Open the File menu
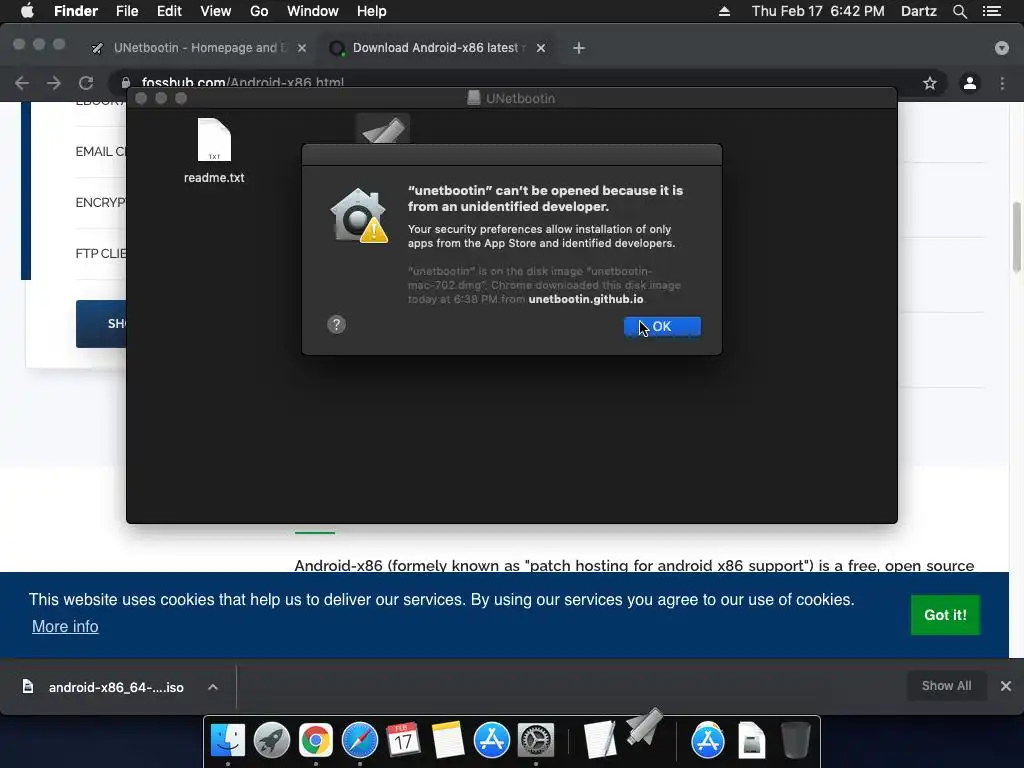 [127, 11]
